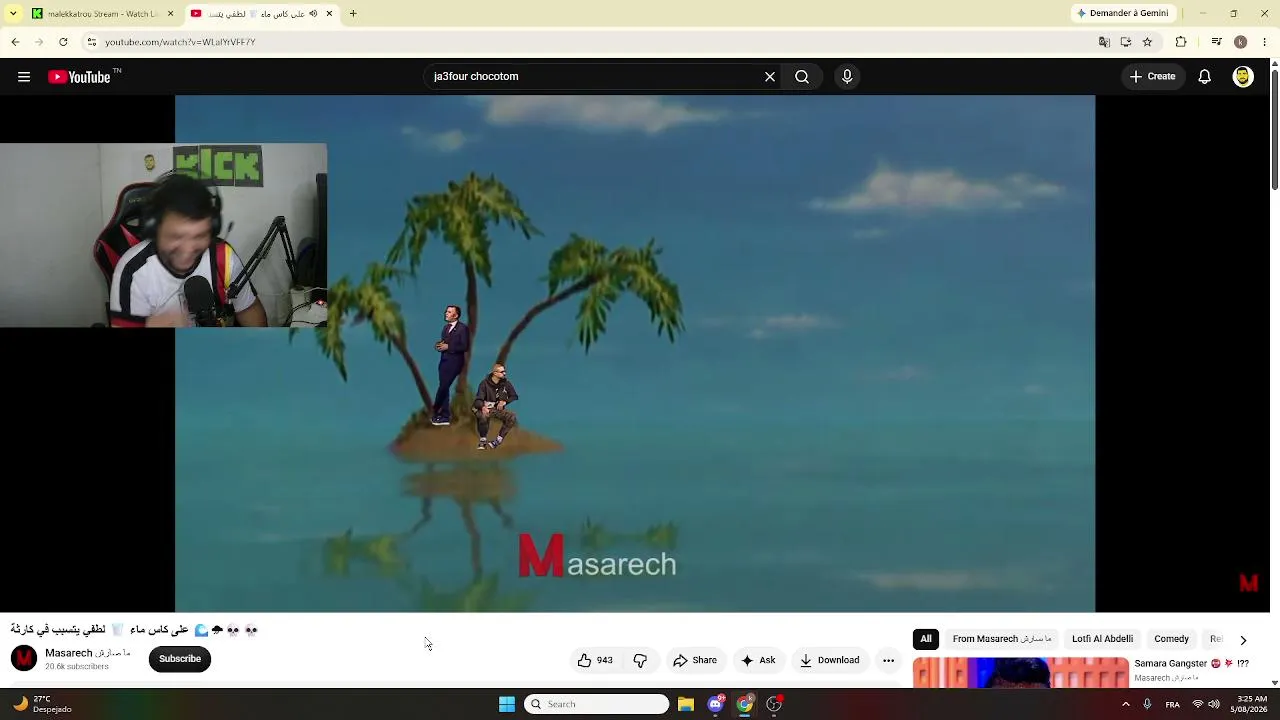Open the Samara Gangster video thumbnail
Image resolution: width=1280 pixels, height=720 pixels.
[x=1020, y=672]
